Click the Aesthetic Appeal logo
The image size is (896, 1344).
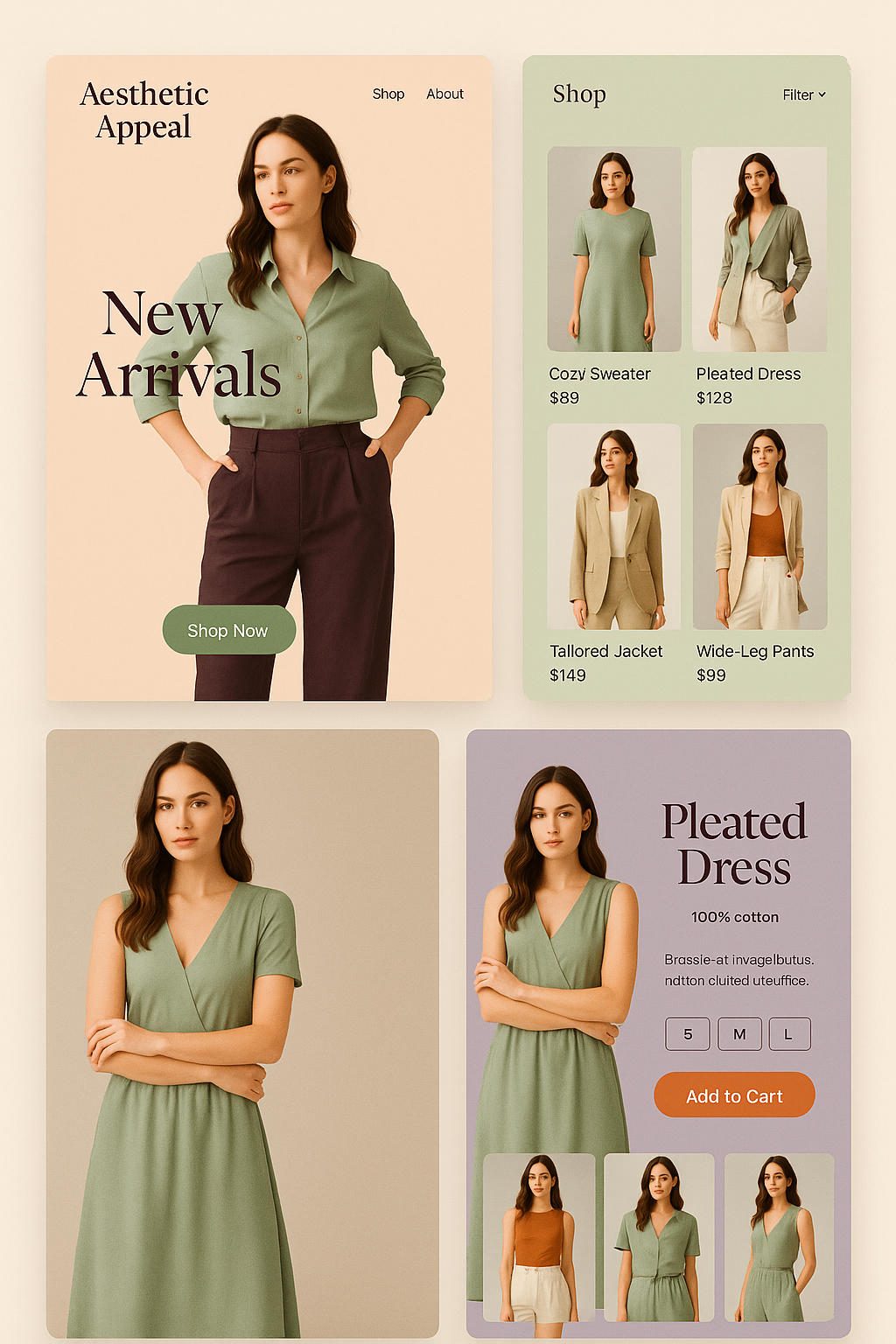tap(144, 110)
